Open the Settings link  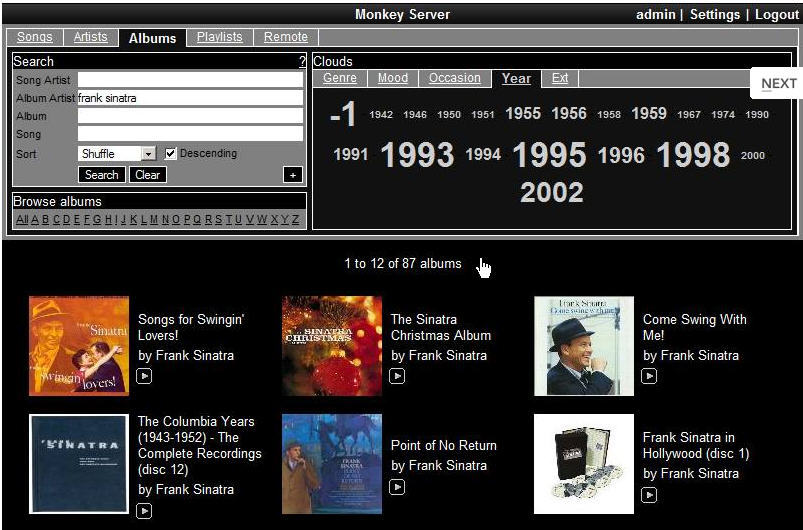pyautogui.click(x=714, y=14)
